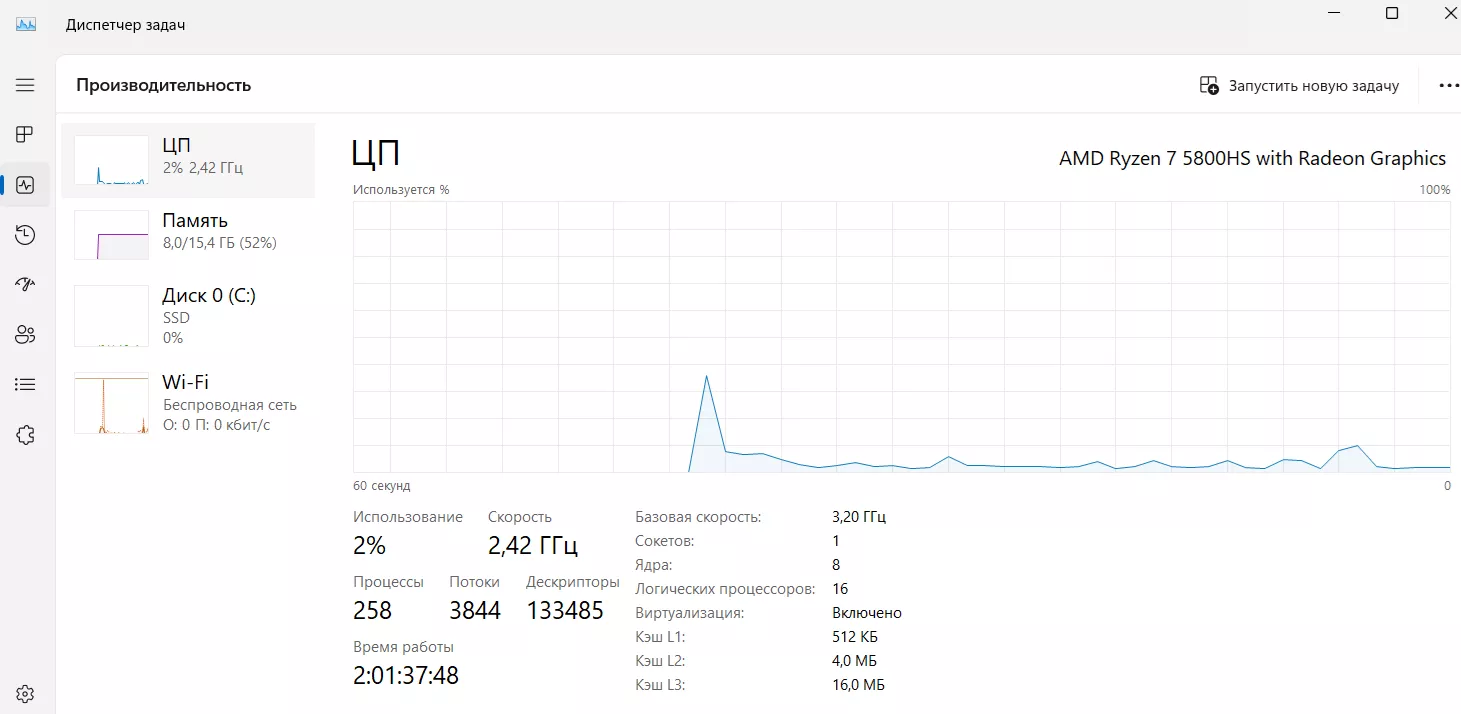Open the Details list page icon
This screenshot has height=714, width=1461.
click(x=25, y=384)
